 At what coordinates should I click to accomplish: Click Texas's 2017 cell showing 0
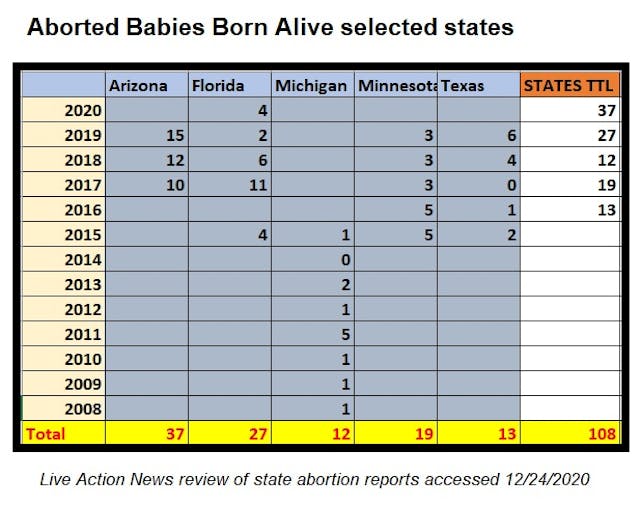coord(478,183)
